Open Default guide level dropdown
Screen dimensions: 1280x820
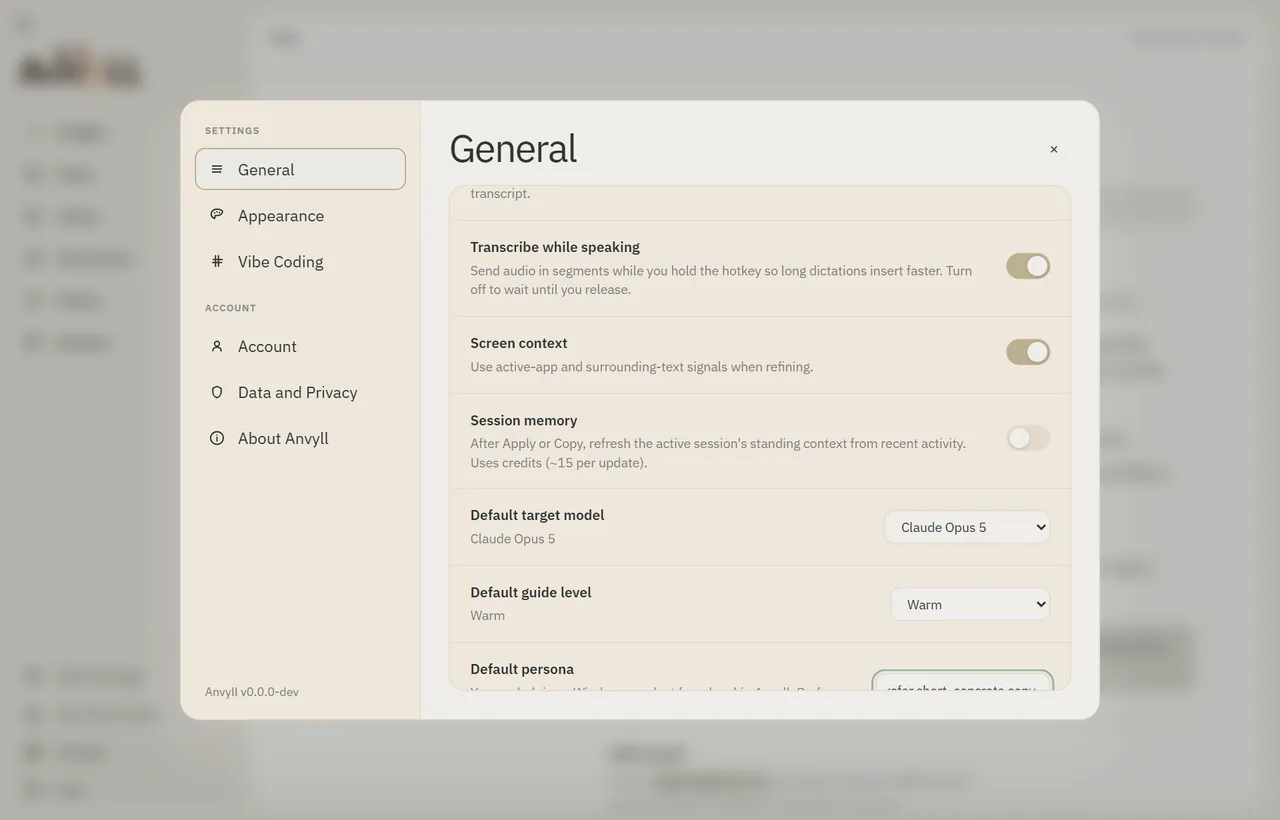970,604
